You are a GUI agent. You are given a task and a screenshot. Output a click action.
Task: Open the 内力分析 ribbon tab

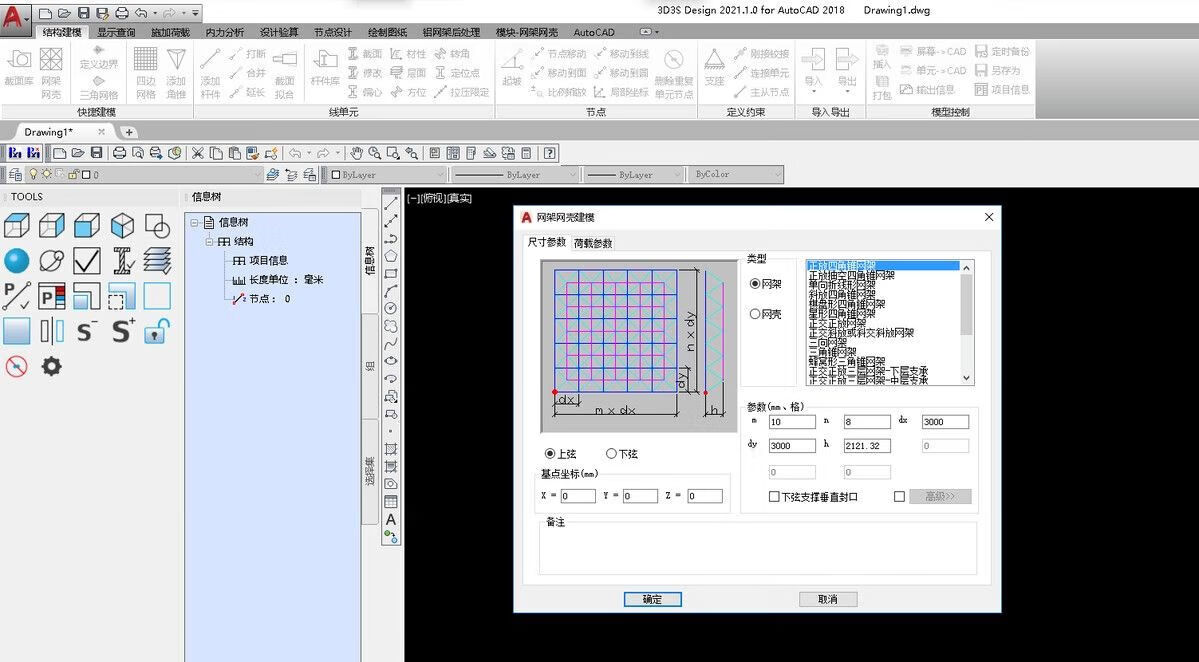224,32
